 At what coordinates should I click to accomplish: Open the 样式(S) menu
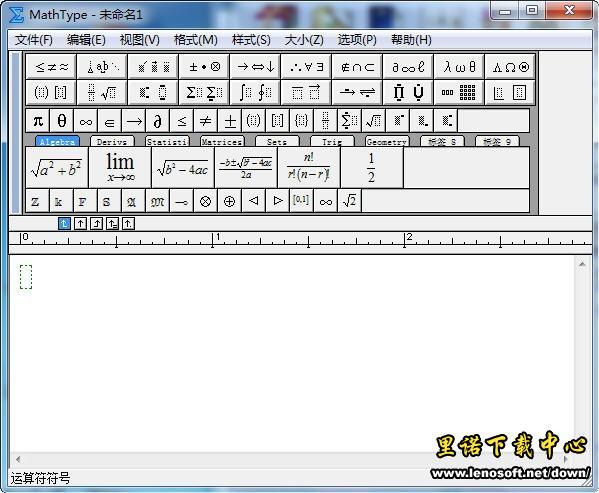tap(251, 40)
